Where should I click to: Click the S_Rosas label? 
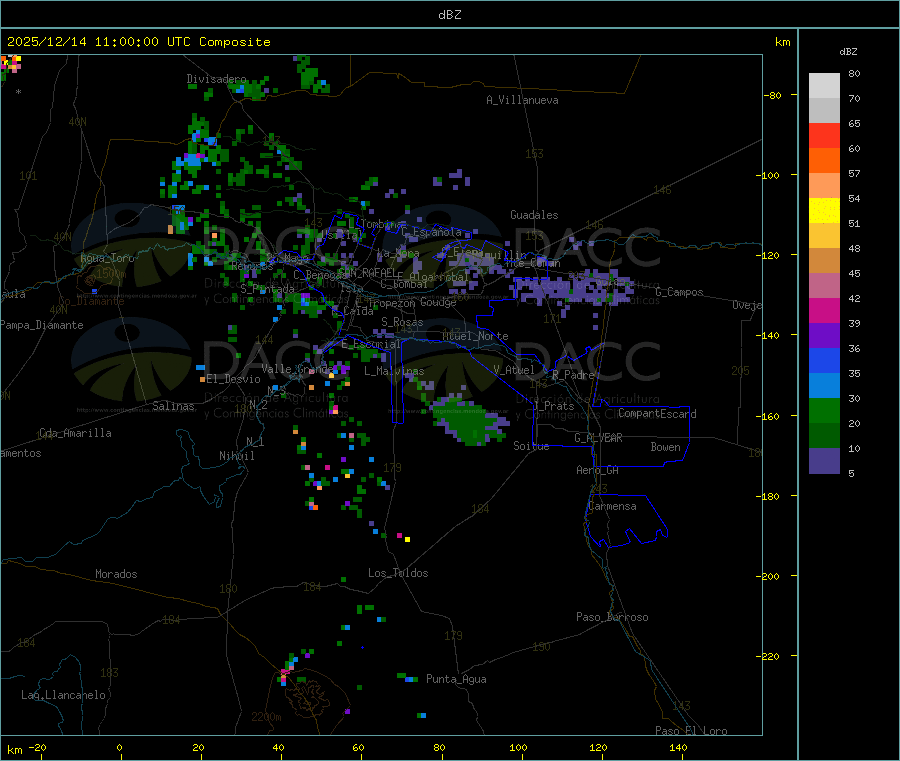(x=402, y=322)
